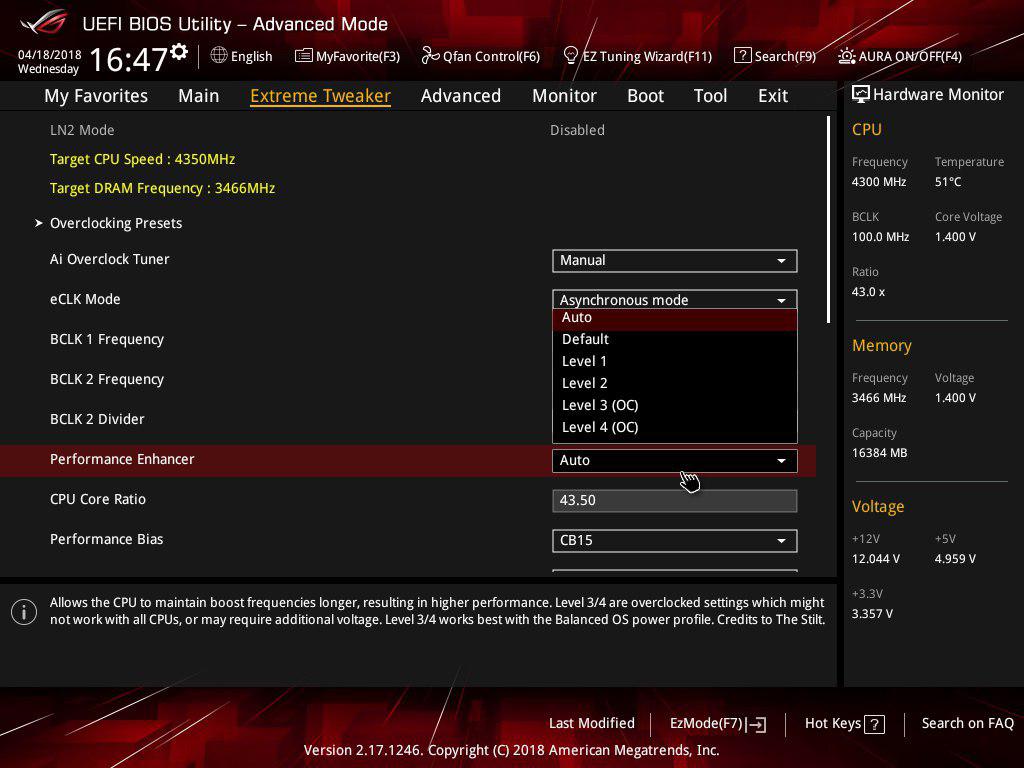Click Target CPU Speed : 4350MHz text

coord(142,159)
